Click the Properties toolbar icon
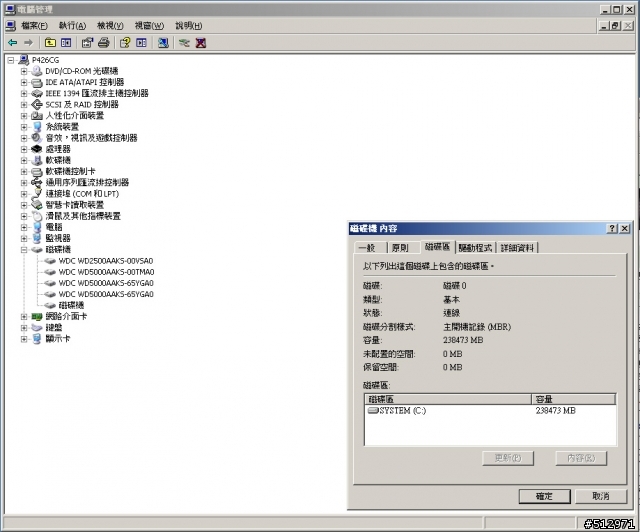 (87, 43)
